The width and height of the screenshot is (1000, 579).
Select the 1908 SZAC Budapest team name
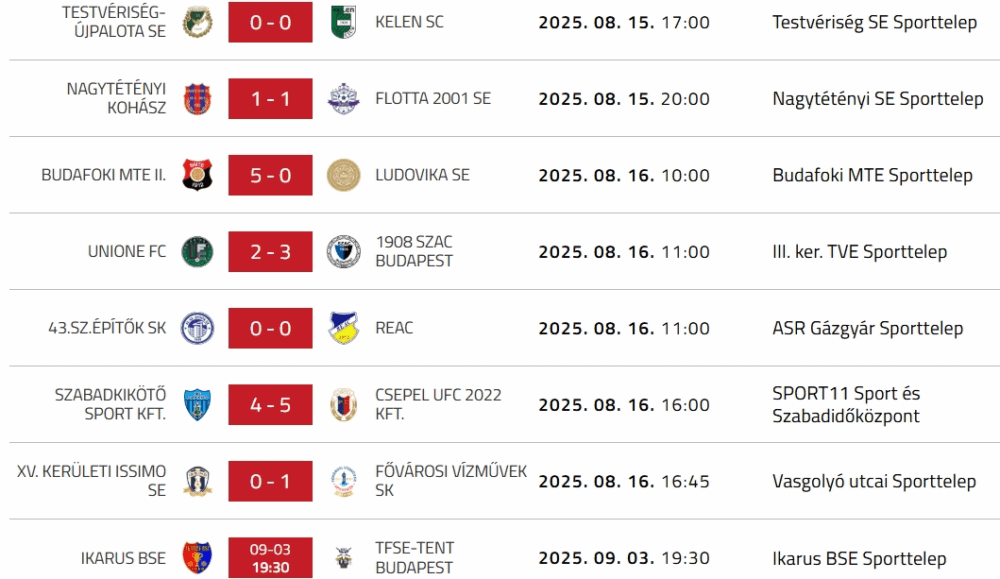click(x=414, y=252)
